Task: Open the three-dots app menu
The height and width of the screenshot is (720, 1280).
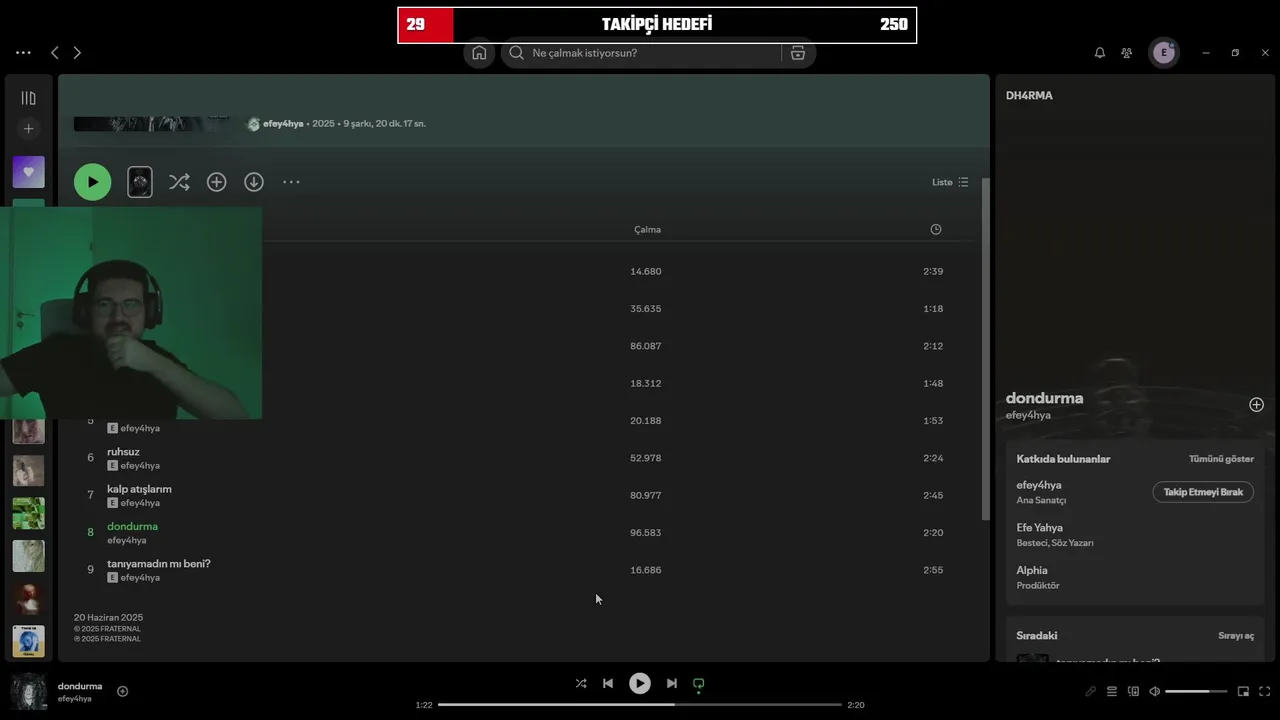Action: pos(23,53)
